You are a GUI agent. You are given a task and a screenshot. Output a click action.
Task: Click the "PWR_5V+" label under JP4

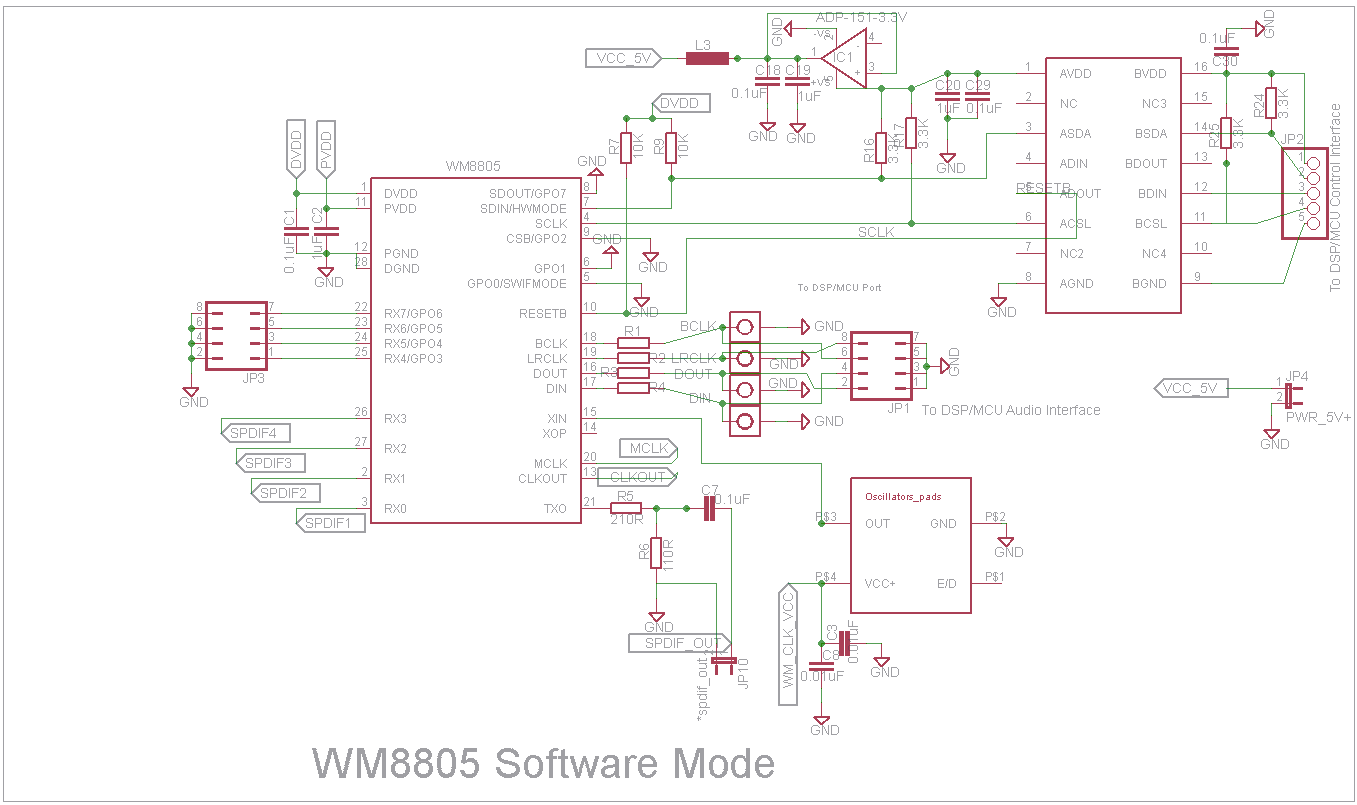click(x=1318, y=417)
